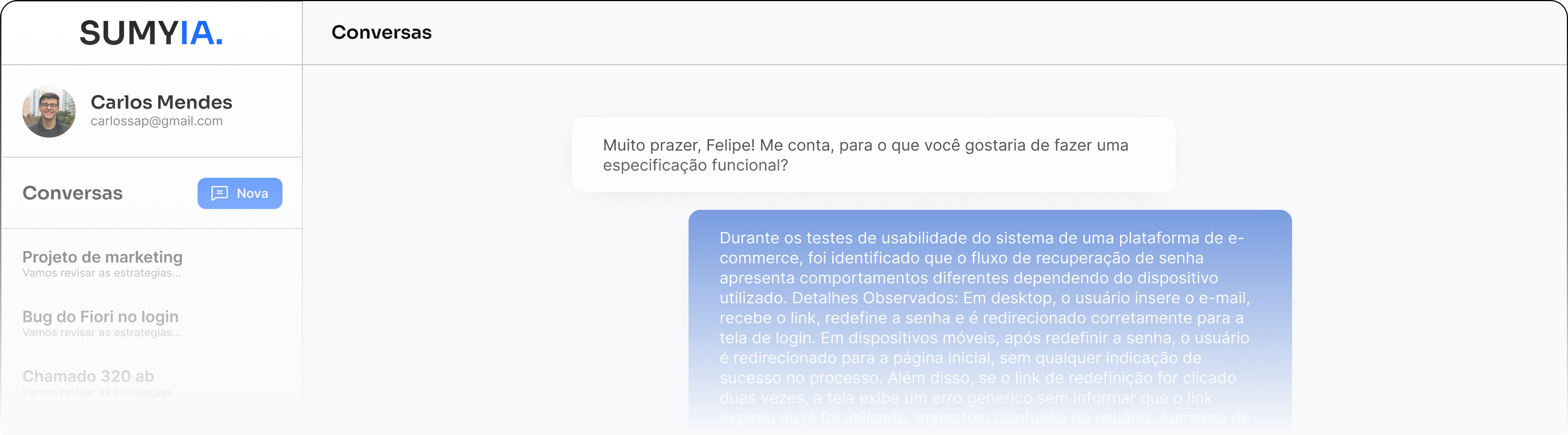Click the carlossap@gmail.com email address

(x=156, y=121)
